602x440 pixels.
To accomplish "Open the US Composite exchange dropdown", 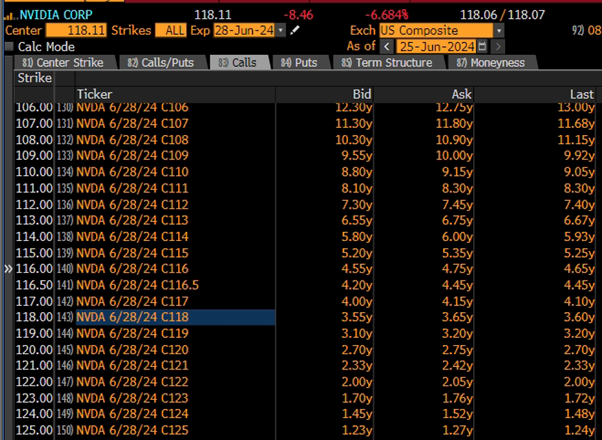I will pyautogui.click(x=499, y=30).
